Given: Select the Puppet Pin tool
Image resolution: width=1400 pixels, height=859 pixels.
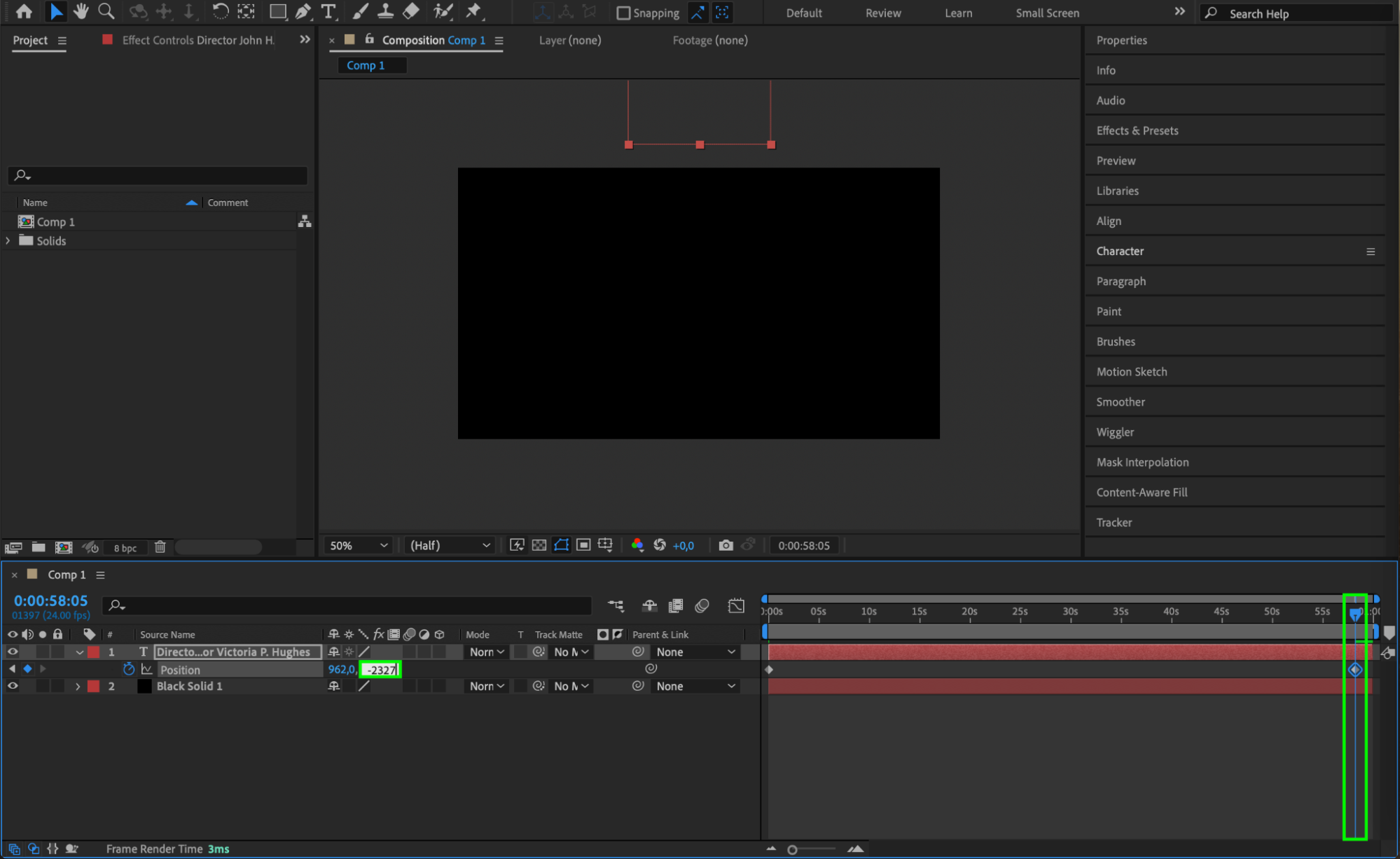Looking at the screenshot, I should pos(474,11).
